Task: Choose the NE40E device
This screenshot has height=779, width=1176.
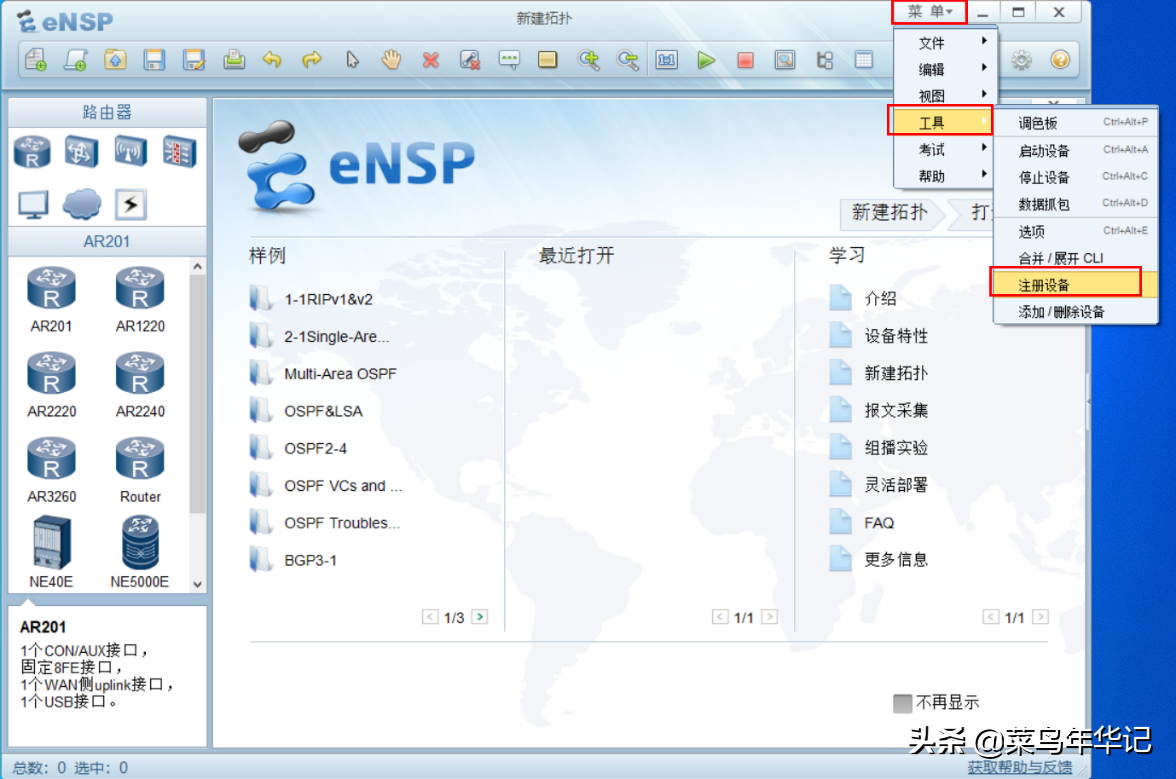Action: click(x=51, y=552)
